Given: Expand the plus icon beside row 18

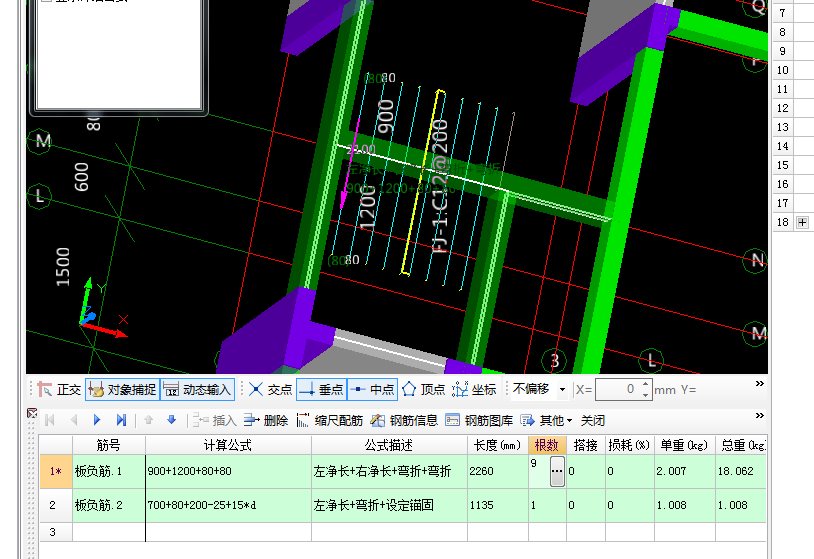Looking at the screenshot, I should [x=803, y=222].
